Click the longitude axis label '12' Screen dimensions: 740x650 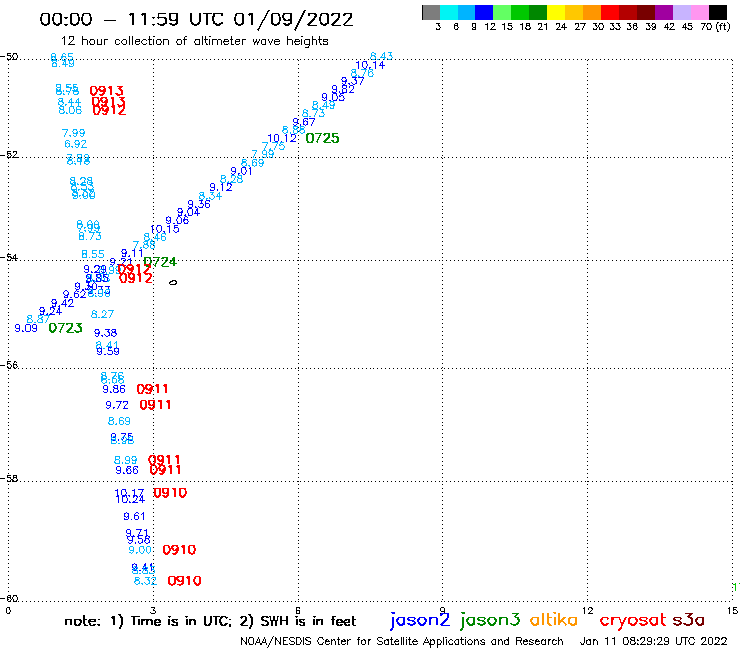588,611
